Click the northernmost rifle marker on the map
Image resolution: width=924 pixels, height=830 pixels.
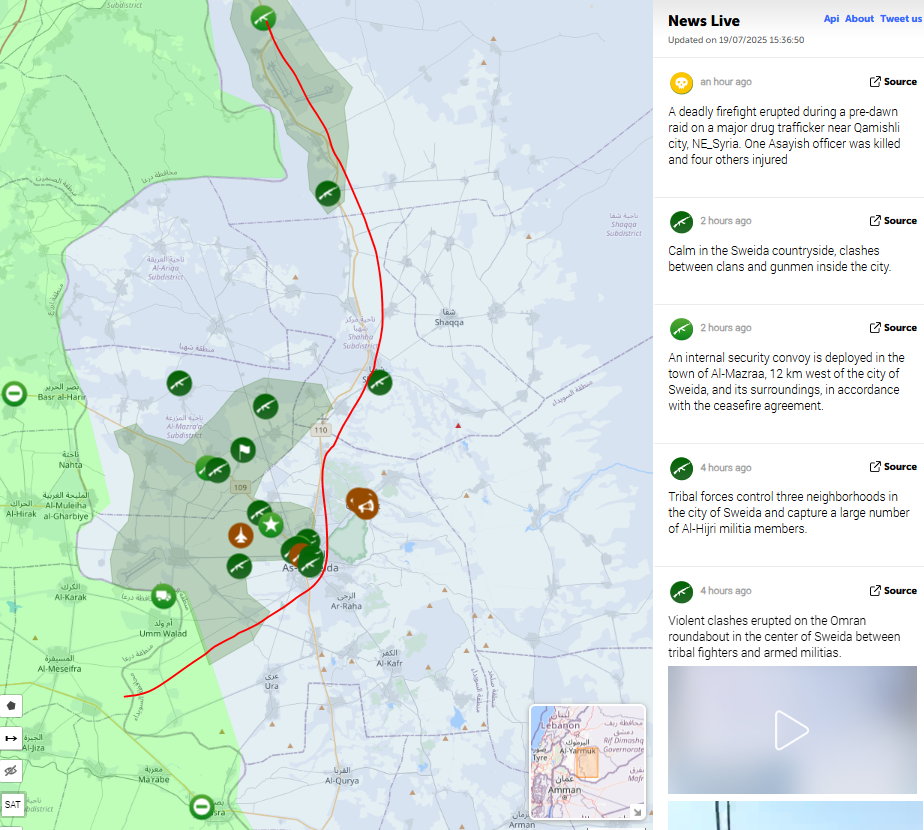[x=263, y=18]
